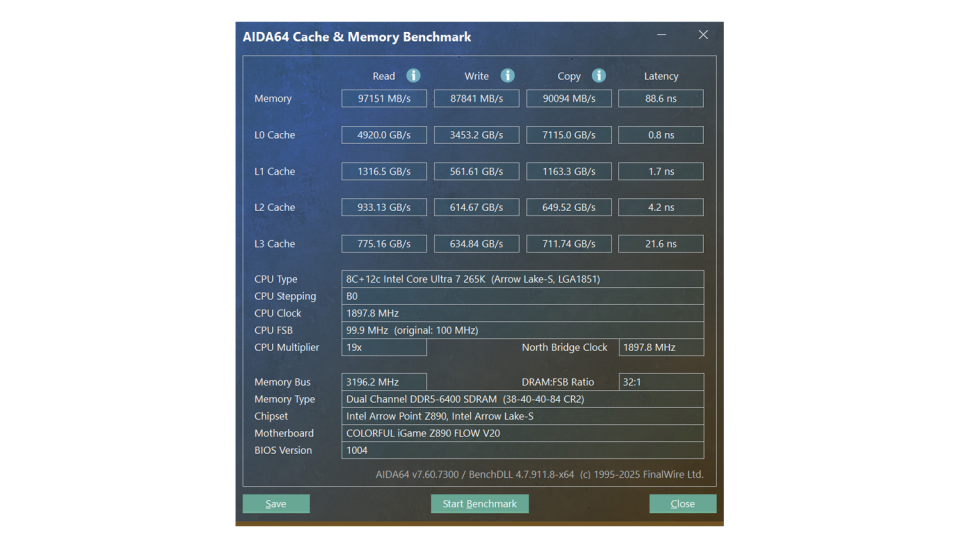This screenshot has width=960, height=548.
Task: Click the info icon next to Copy
Action: coord(599,75)
